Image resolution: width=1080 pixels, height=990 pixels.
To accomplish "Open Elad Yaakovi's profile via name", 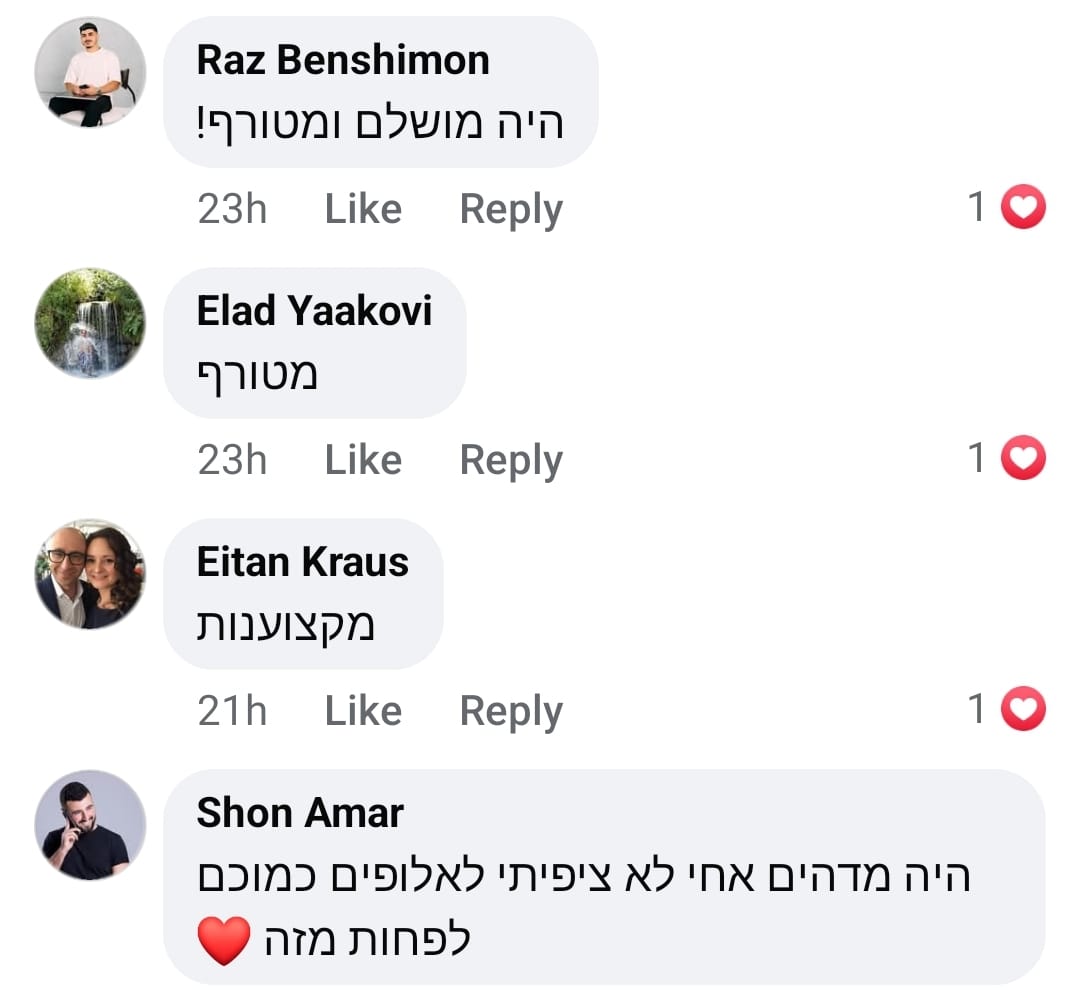I will pos(314,312).
